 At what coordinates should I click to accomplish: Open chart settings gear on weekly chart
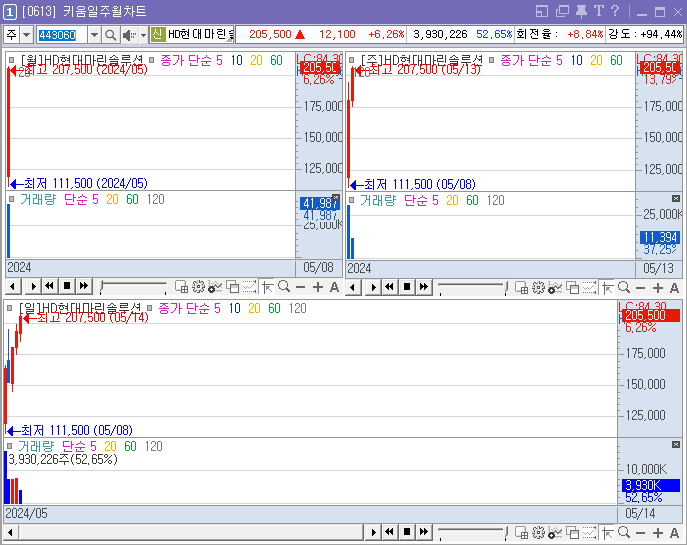coord(538,287)
